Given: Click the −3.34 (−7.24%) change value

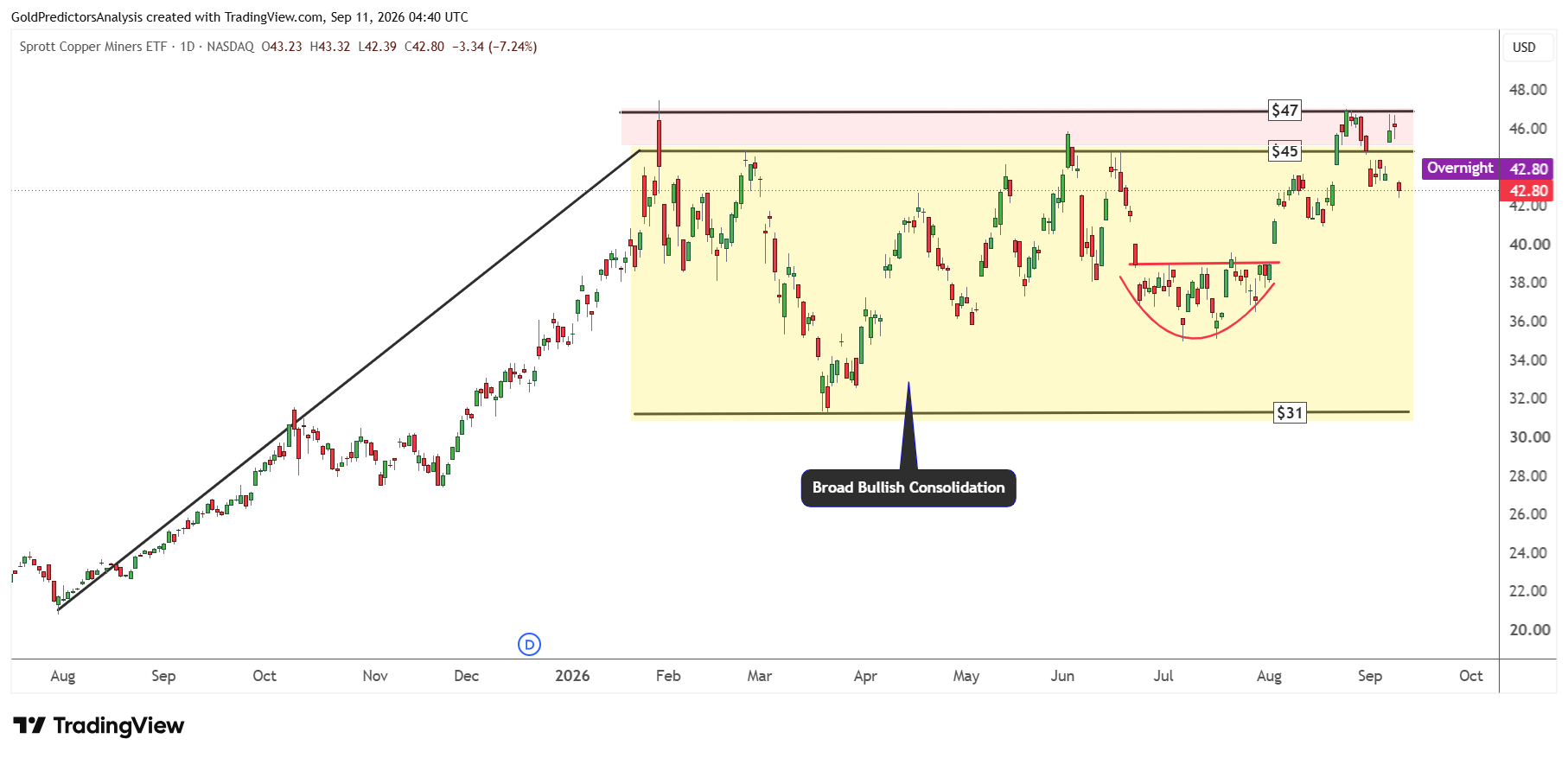Looking at the screenshot, I should click(x=494, y=47).
